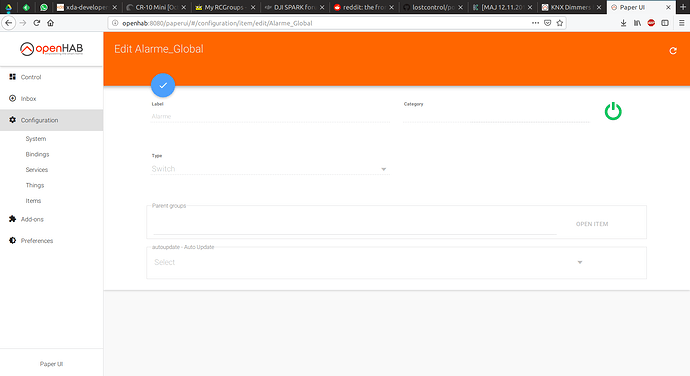
Task: Open the Inbox sidebar section
Action: 51,99
